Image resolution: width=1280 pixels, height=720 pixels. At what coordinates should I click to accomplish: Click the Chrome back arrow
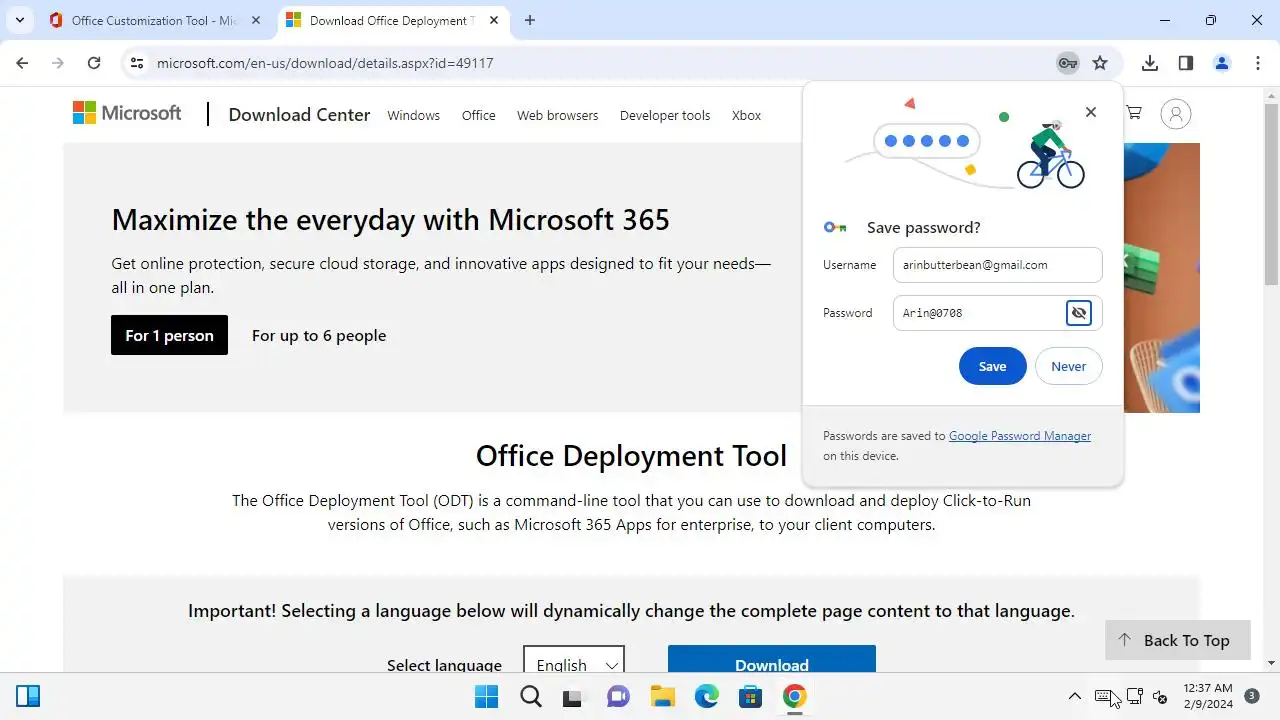(22, 63)
